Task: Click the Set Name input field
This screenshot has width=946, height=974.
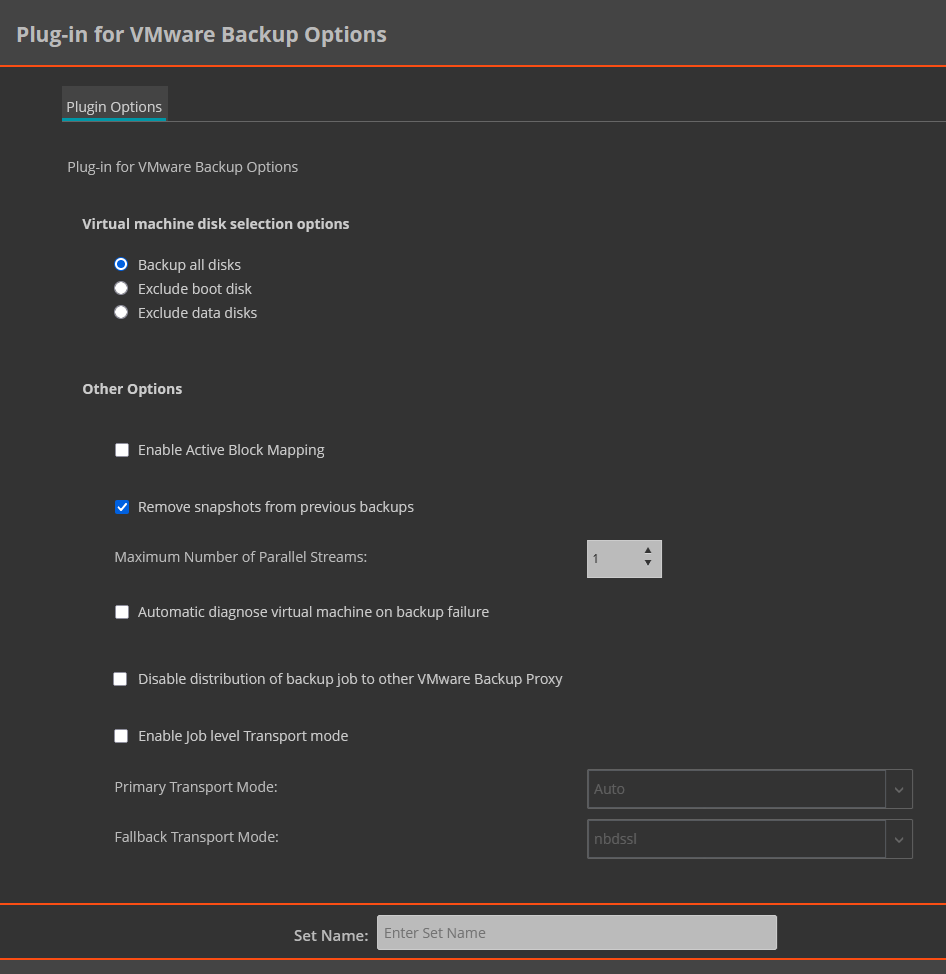Action: (x=577, y=932)
